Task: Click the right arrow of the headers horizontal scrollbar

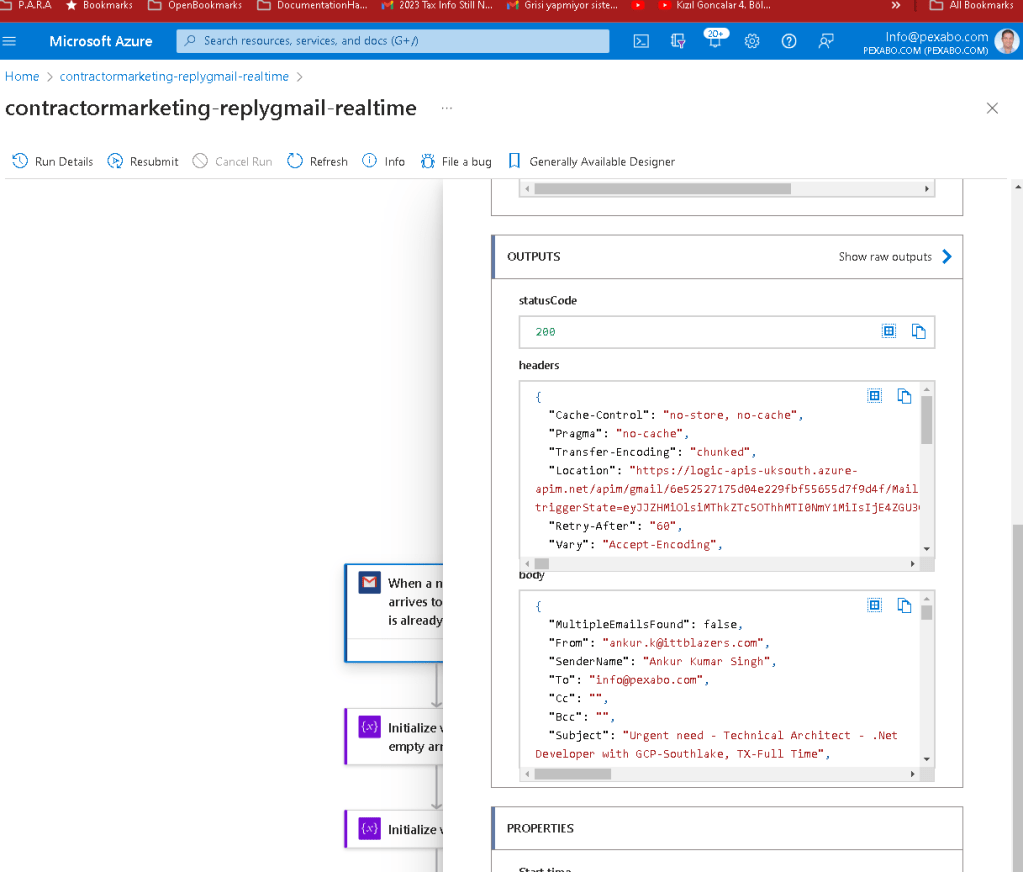Action: pyautogui.click(x=912, y=564)
